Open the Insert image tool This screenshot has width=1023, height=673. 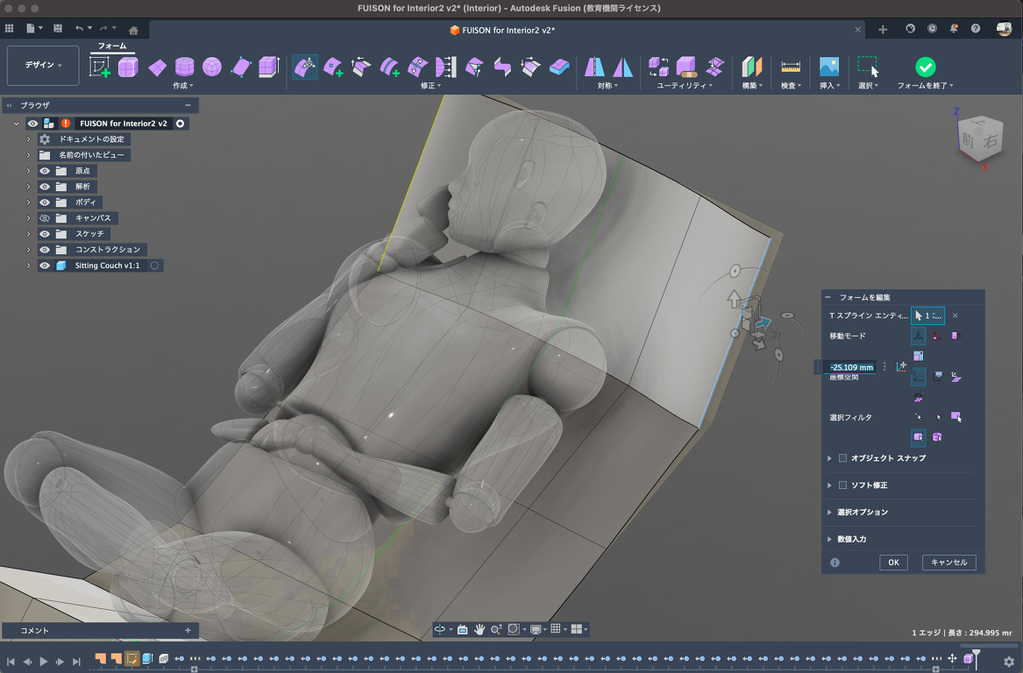click(828, 67)
